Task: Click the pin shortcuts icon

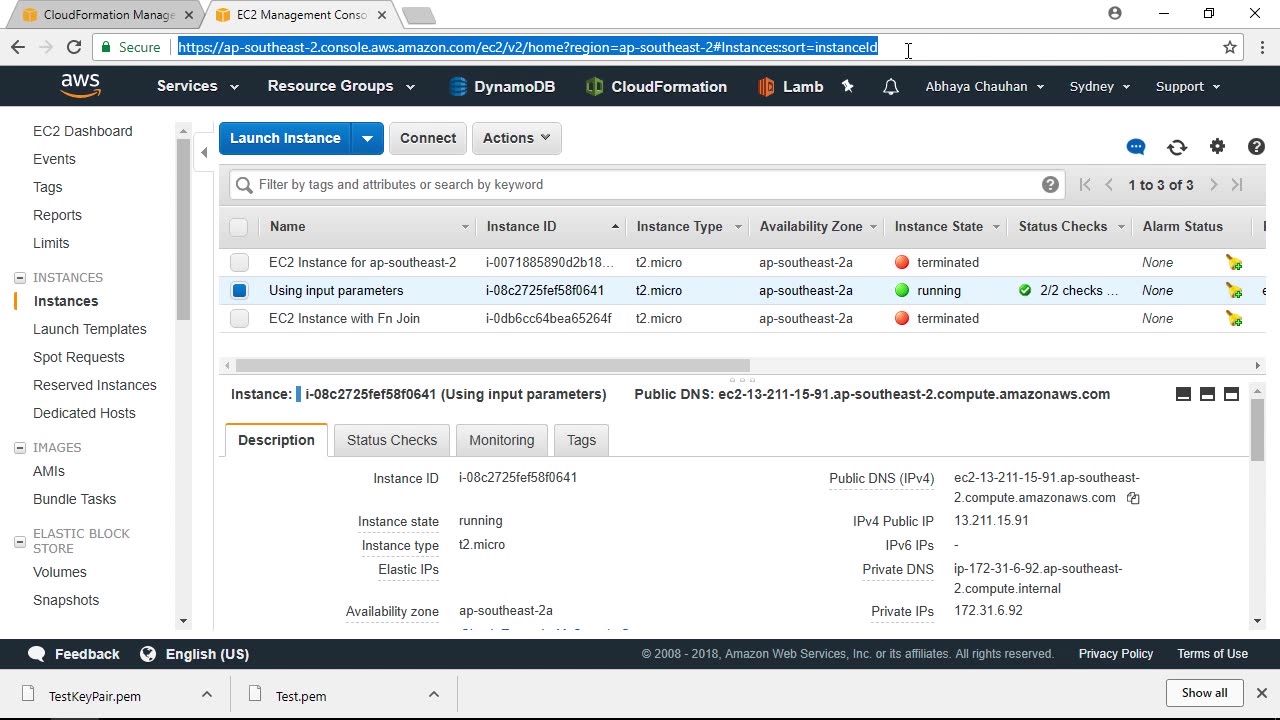Action: point(848,87)
